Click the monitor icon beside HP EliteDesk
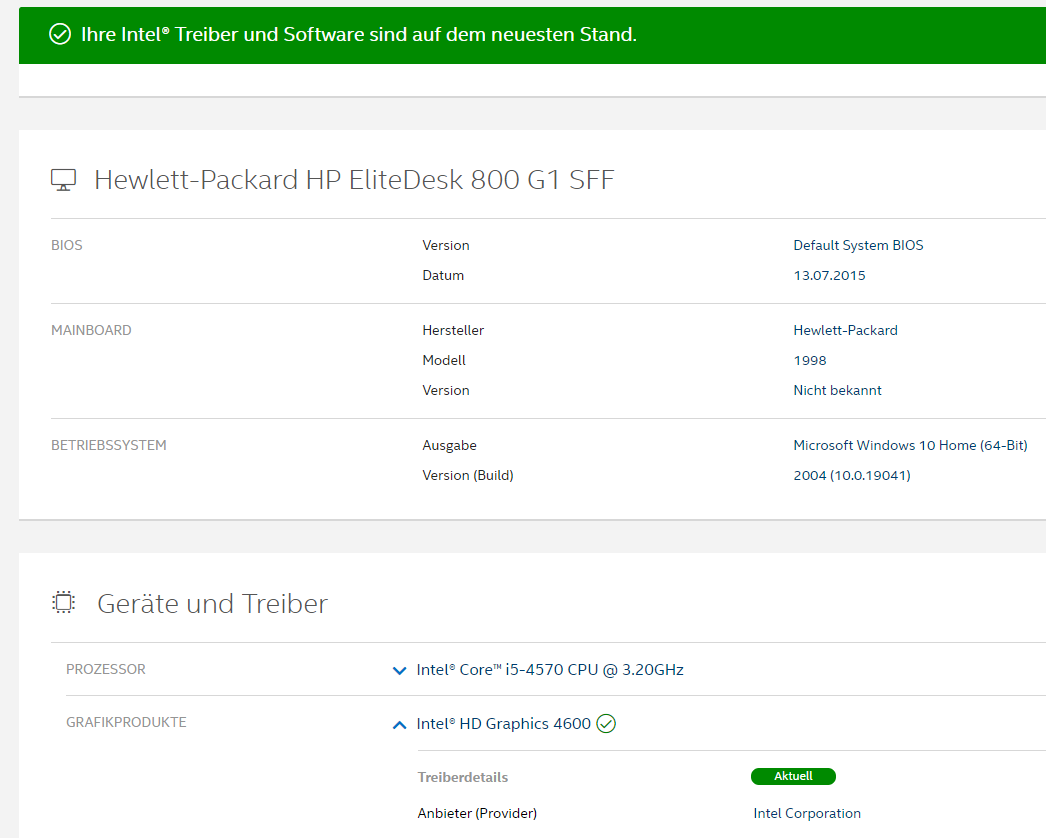1046x838 pixels. pos(63,180)
